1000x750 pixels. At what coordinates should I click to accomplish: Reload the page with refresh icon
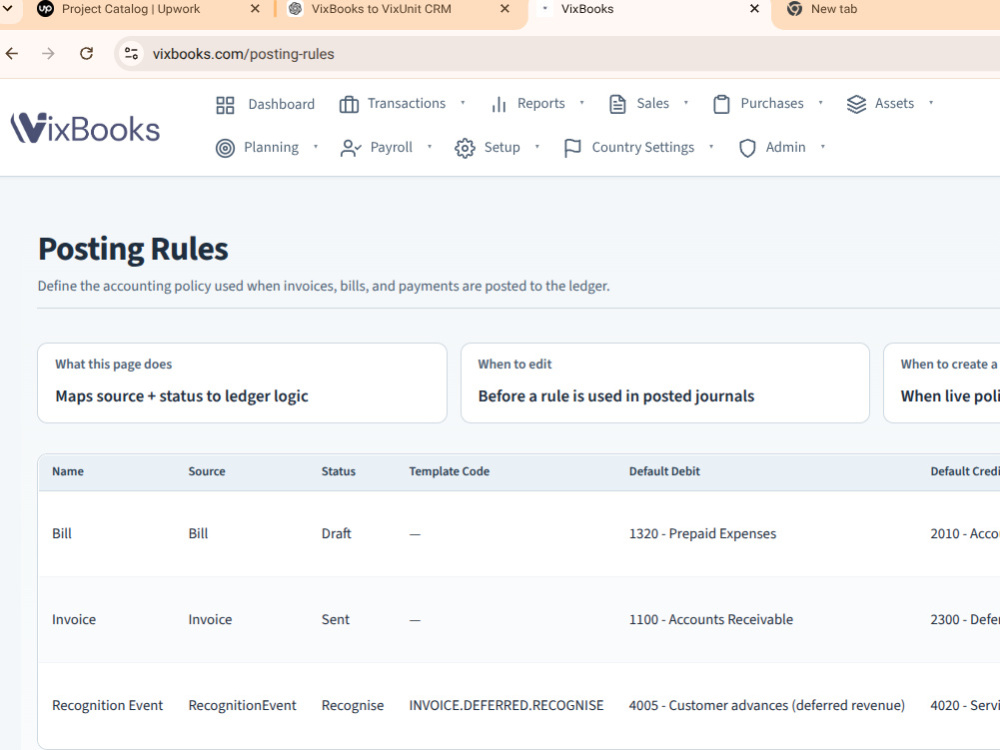(x=87, y=54)
